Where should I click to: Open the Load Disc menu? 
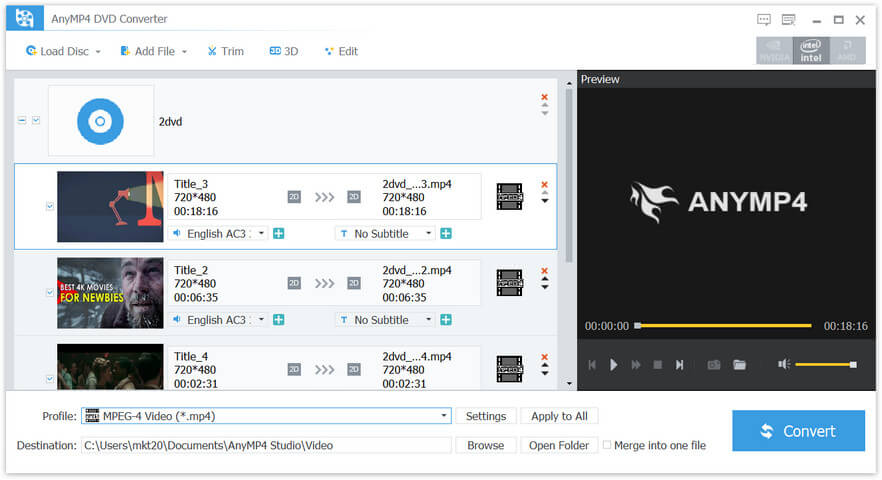coord(64,51)
